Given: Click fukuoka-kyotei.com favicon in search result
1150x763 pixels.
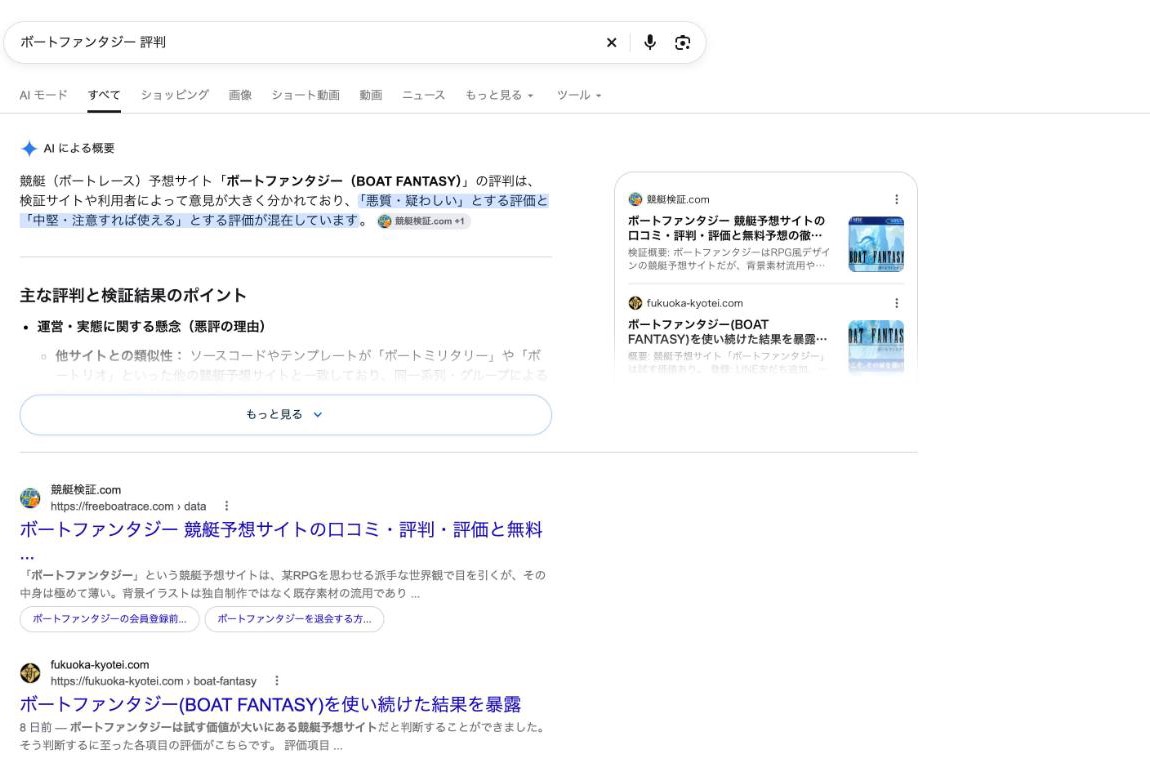Looking at the screenshot, I should click(30, 673).
